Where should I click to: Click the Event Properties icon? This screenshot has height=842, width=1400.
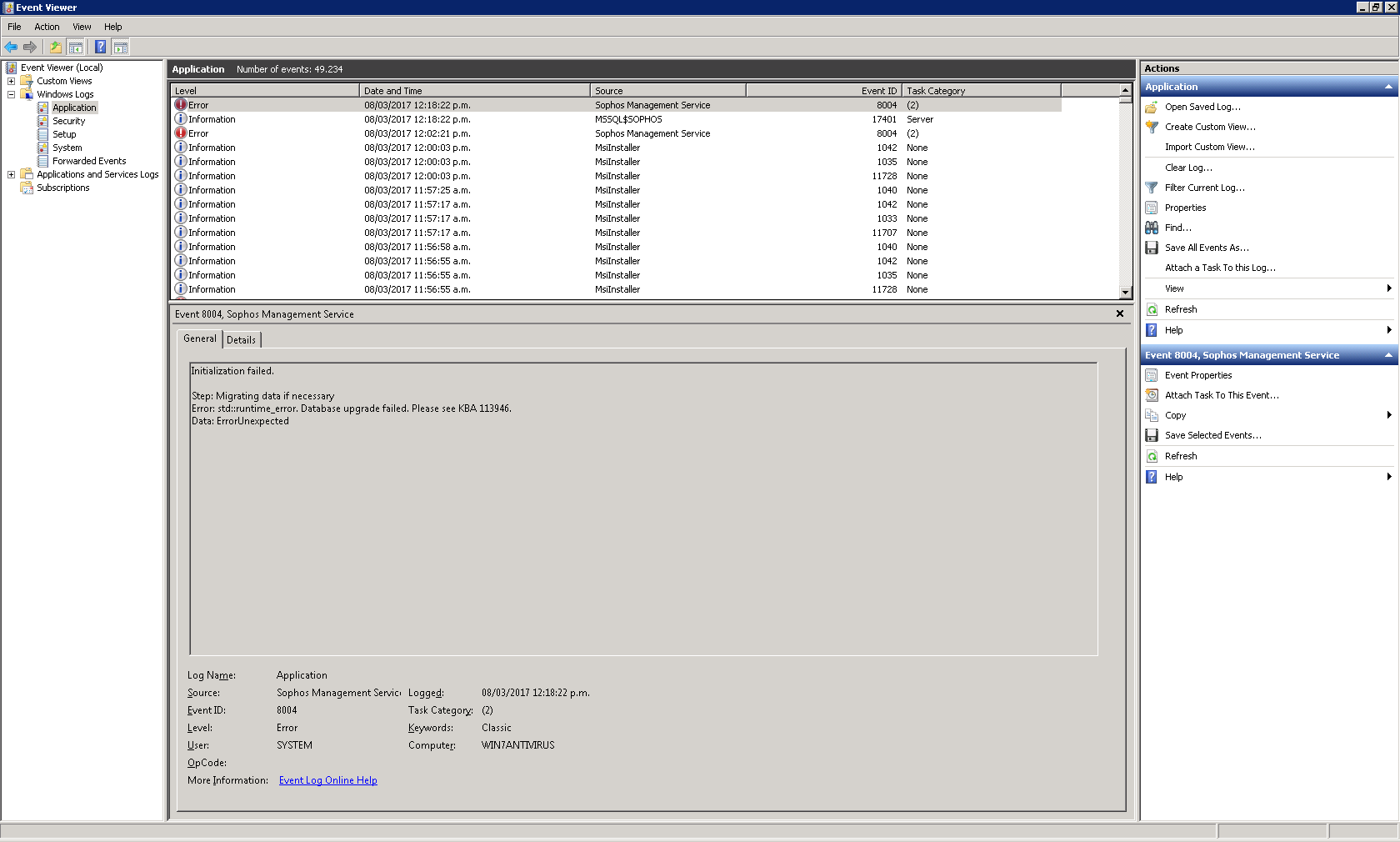point(1152,375)
